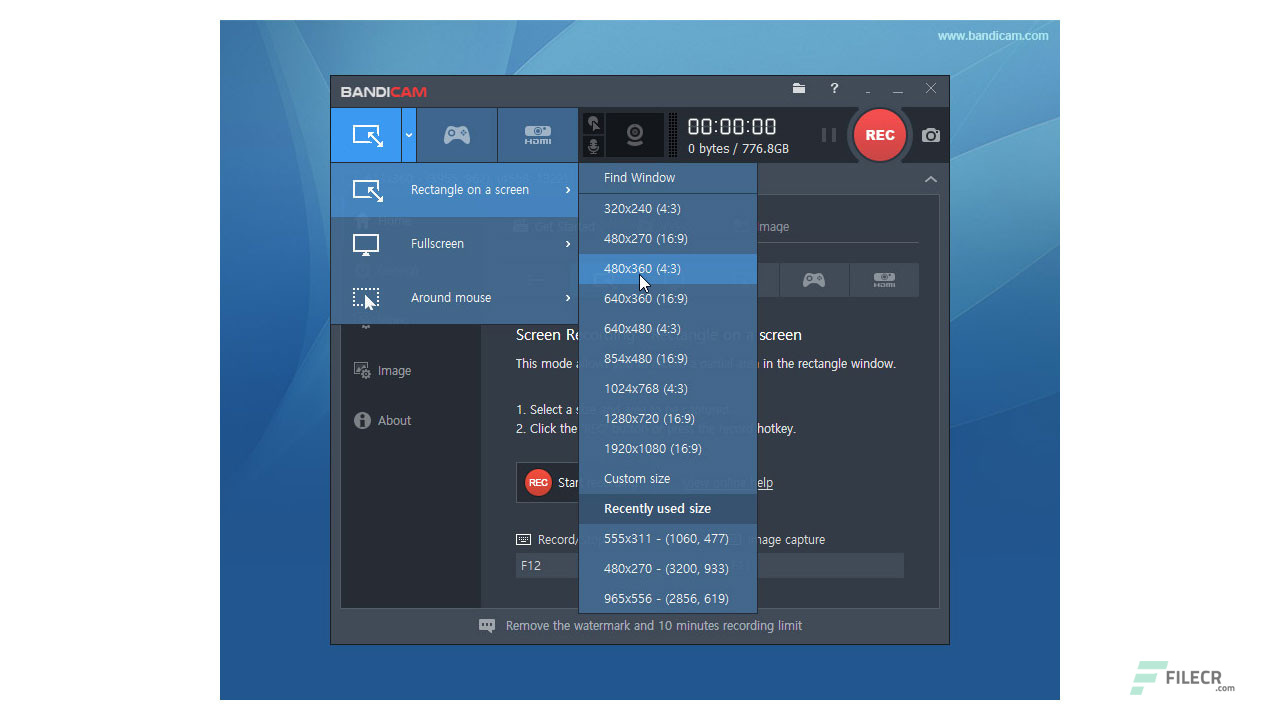Pick the 480x270 (16:9) preset size
The image size is (1280, 720).
(668, 239)
